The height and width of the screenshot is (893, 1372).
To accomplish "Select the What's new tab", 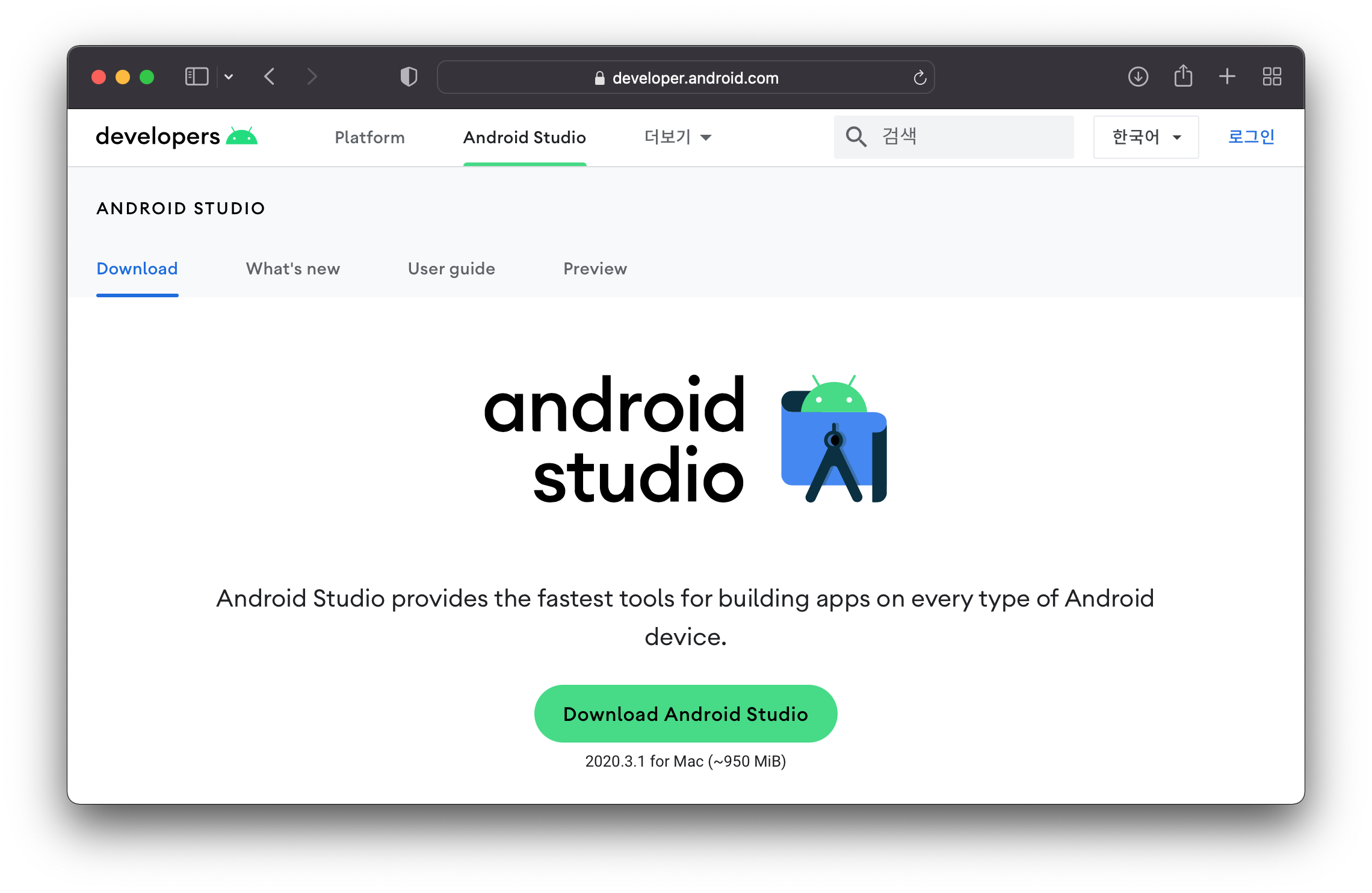I will [x=293, y=268].
